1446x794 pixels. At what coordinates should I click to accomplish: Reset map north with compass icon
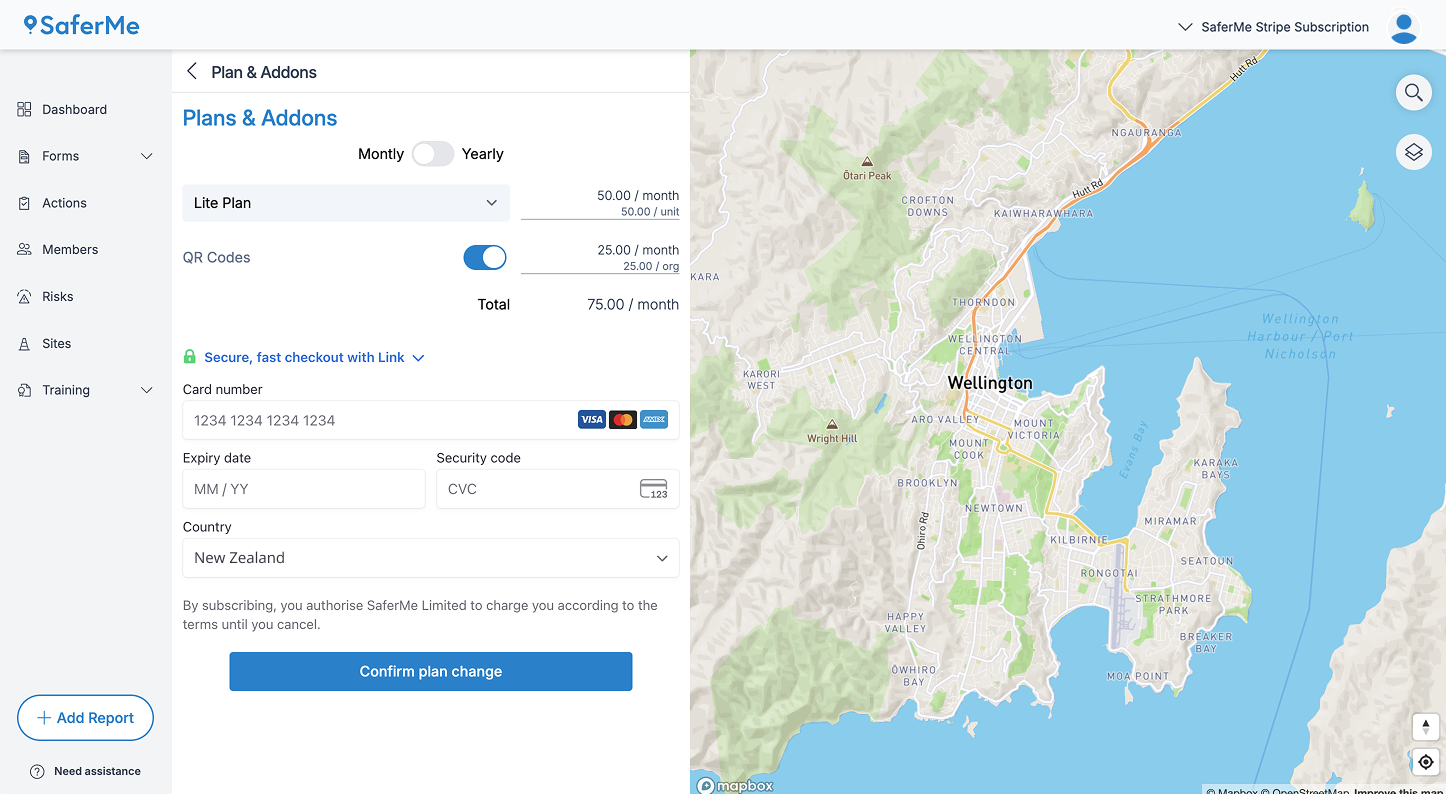1426,727
